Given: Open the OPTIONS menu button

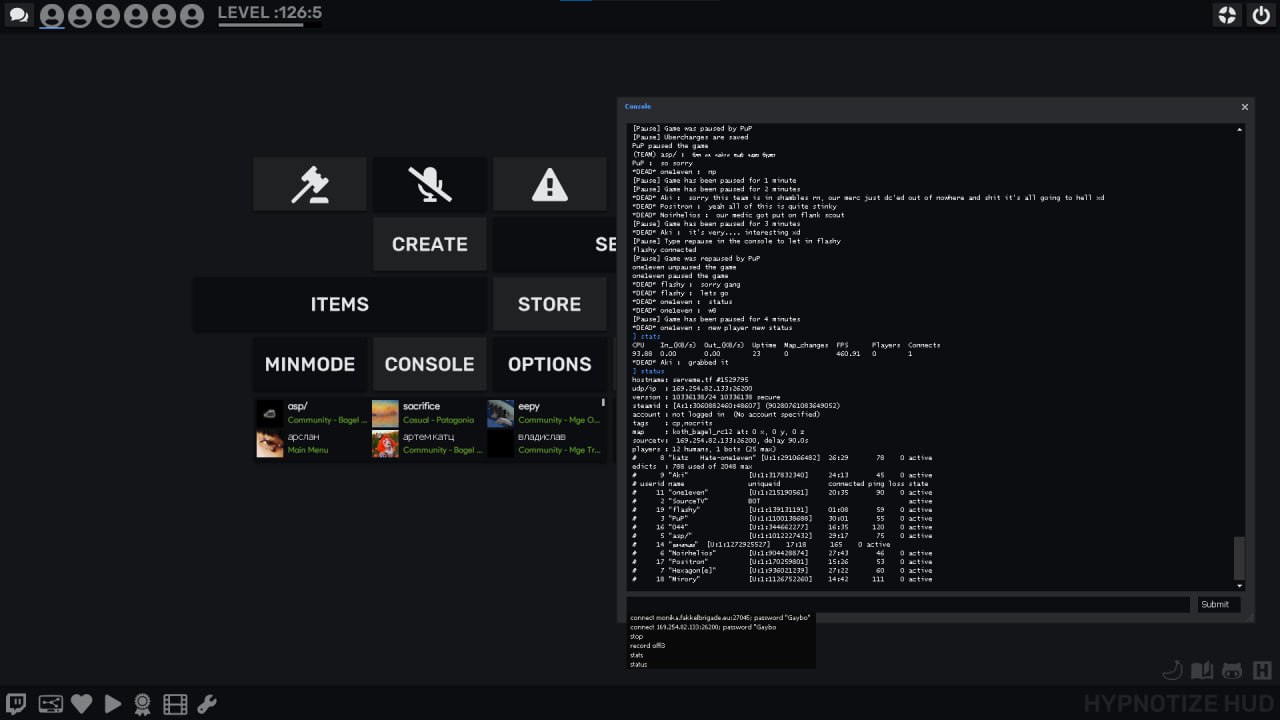Looking at the screenshot, I should (549, 364).
